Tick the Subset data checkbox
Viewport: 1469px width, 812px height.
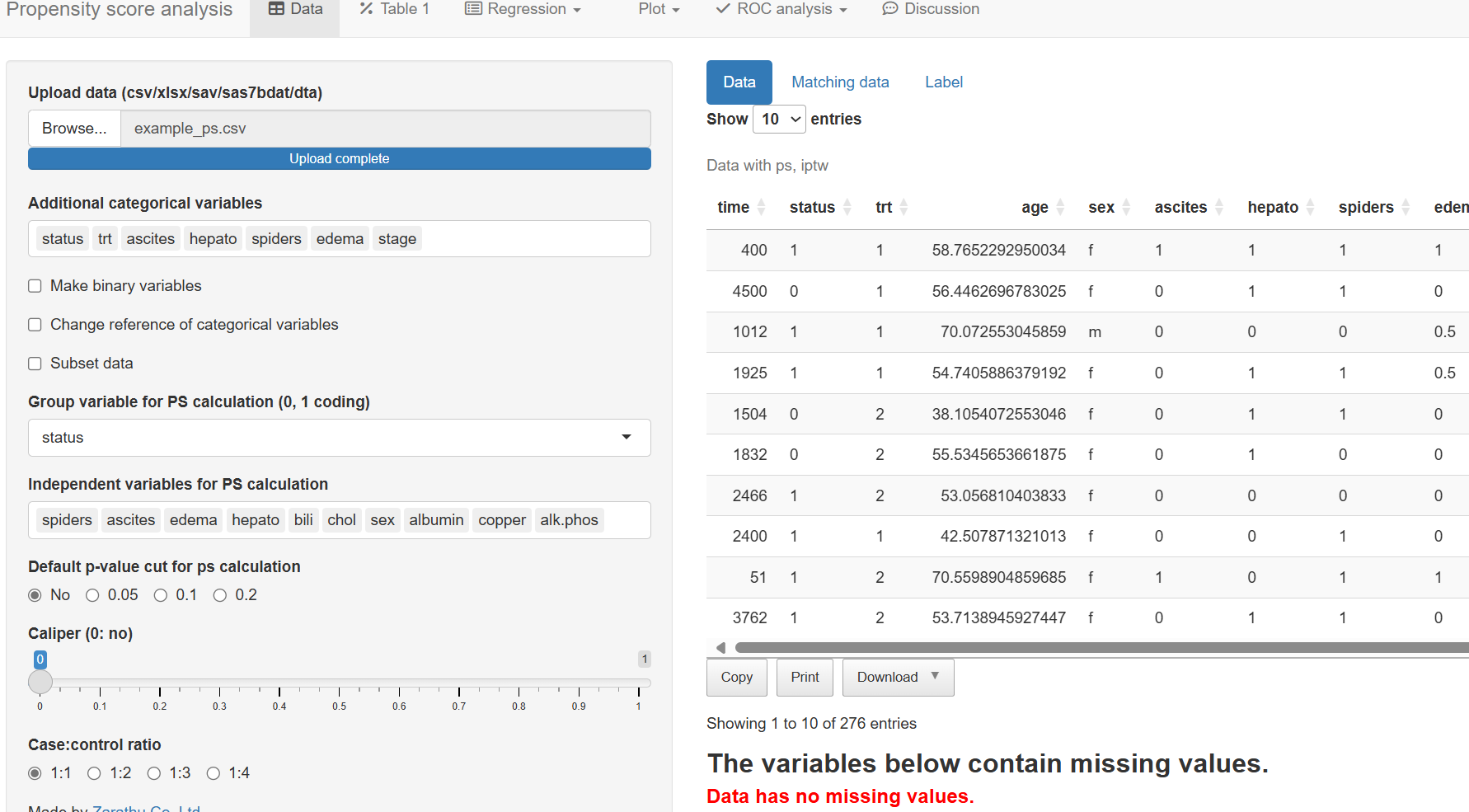(x=35, y=364)
